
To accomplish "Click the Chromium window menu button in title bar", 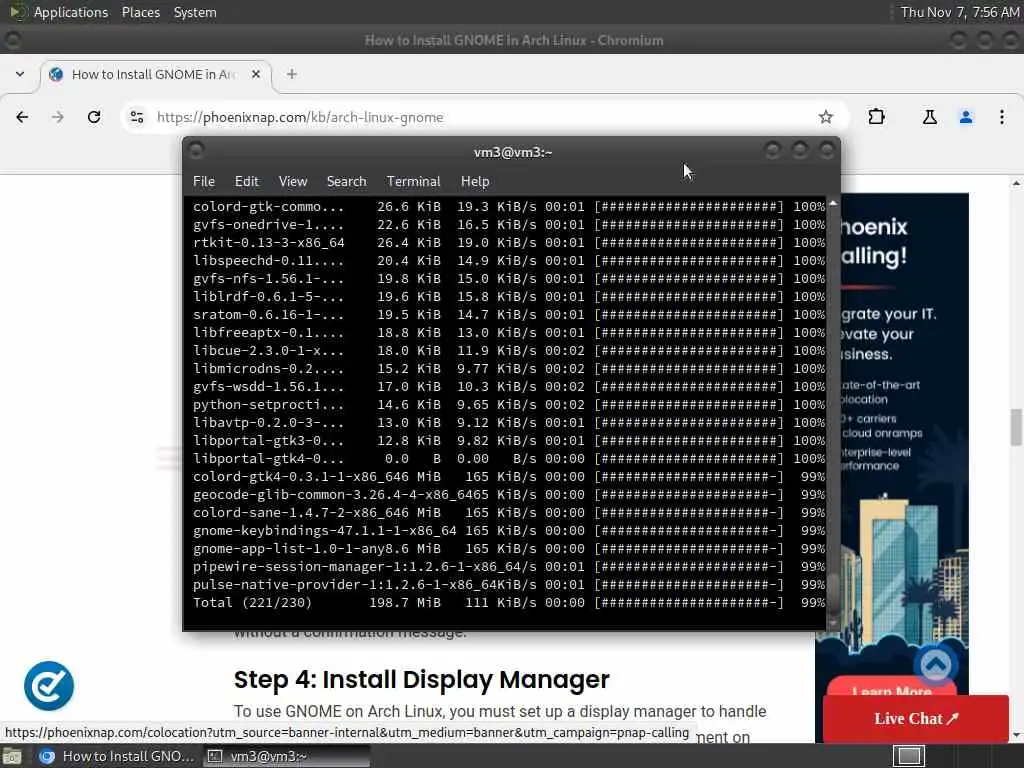I will coord(12,40).
